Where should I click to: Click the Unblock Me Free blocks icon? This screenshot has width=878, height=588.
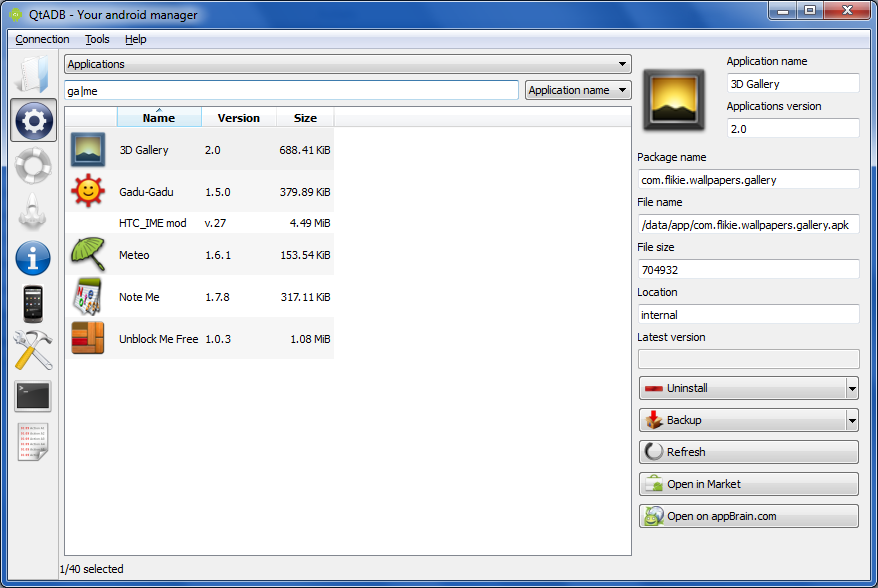click(x=88, y=338)
